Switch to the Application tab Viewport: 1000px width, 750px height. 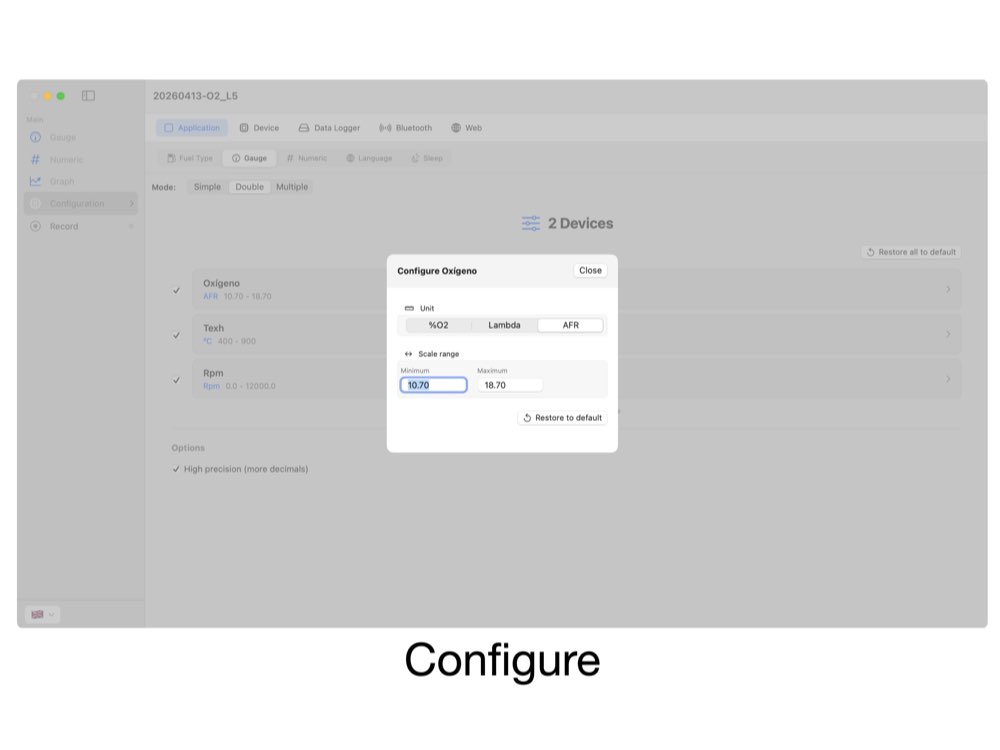pyautogui.click(x=192, y=128)
